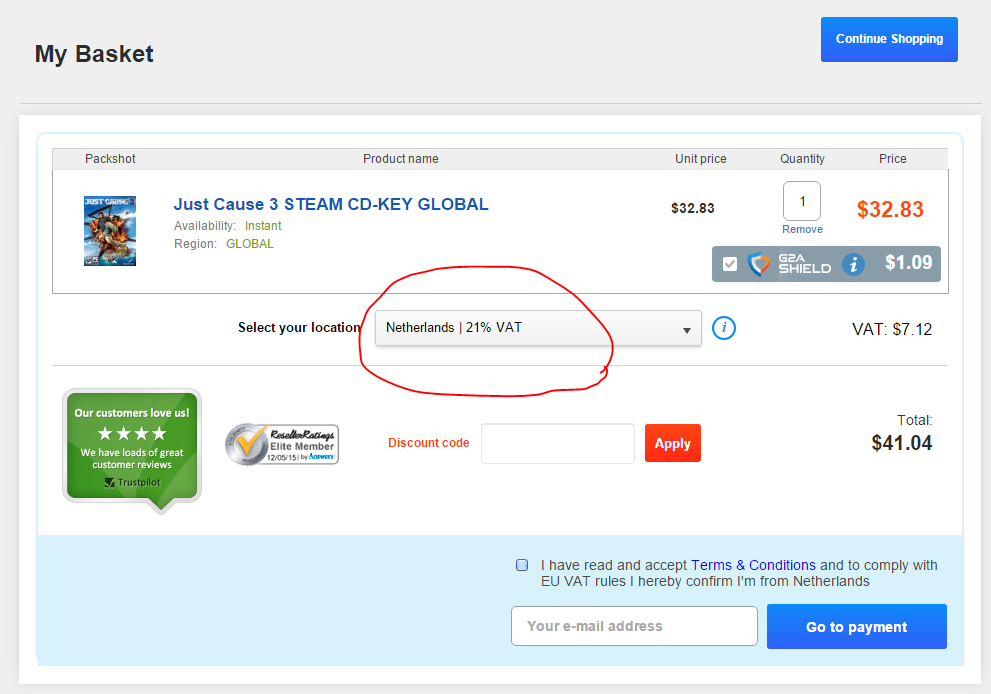Screen dimensions: 991x694
Task: Click the Just Cause 3 packshot image
Action: click(110, 231)
